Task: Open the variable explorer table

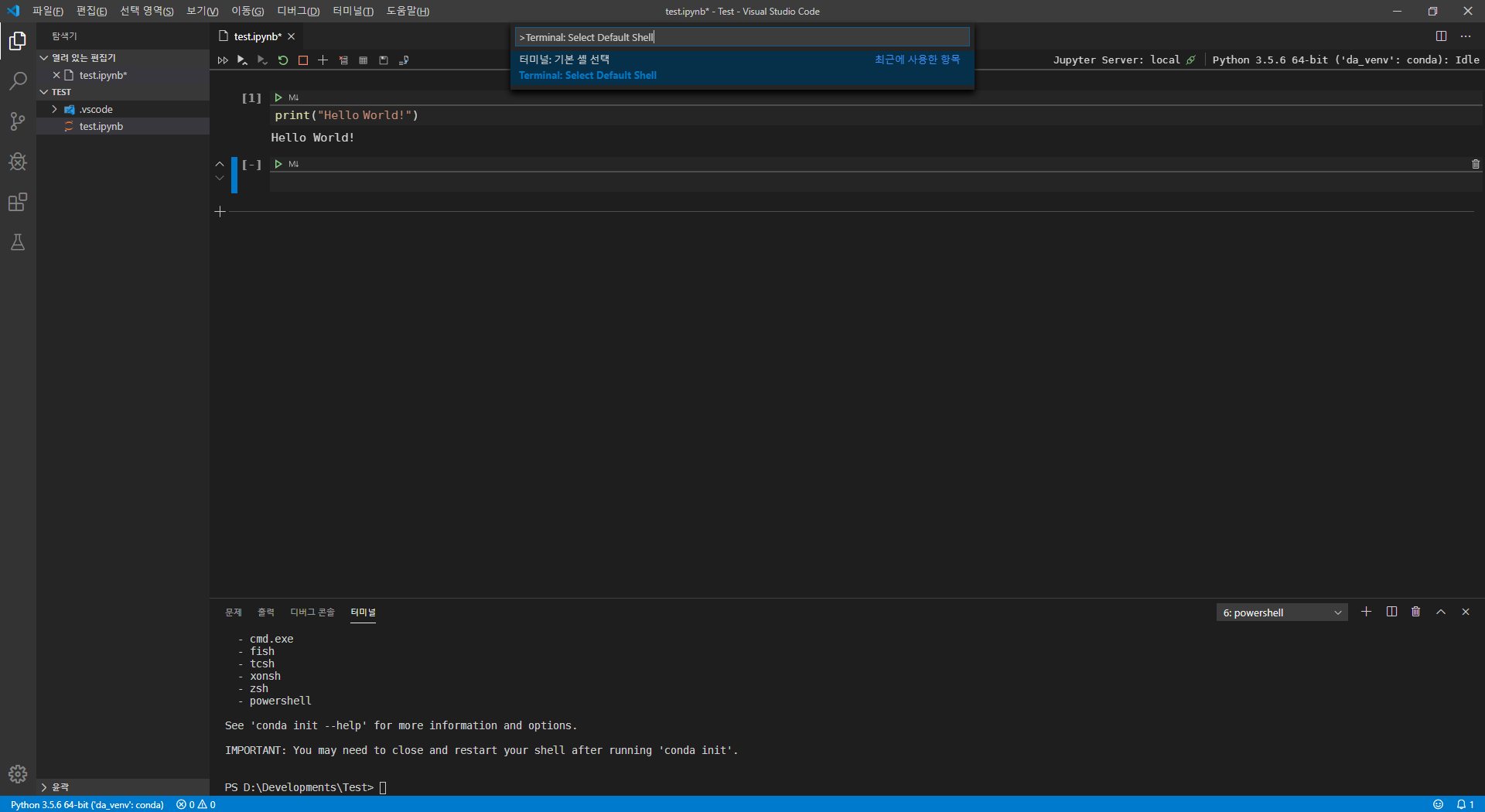Action: (364, 60)
